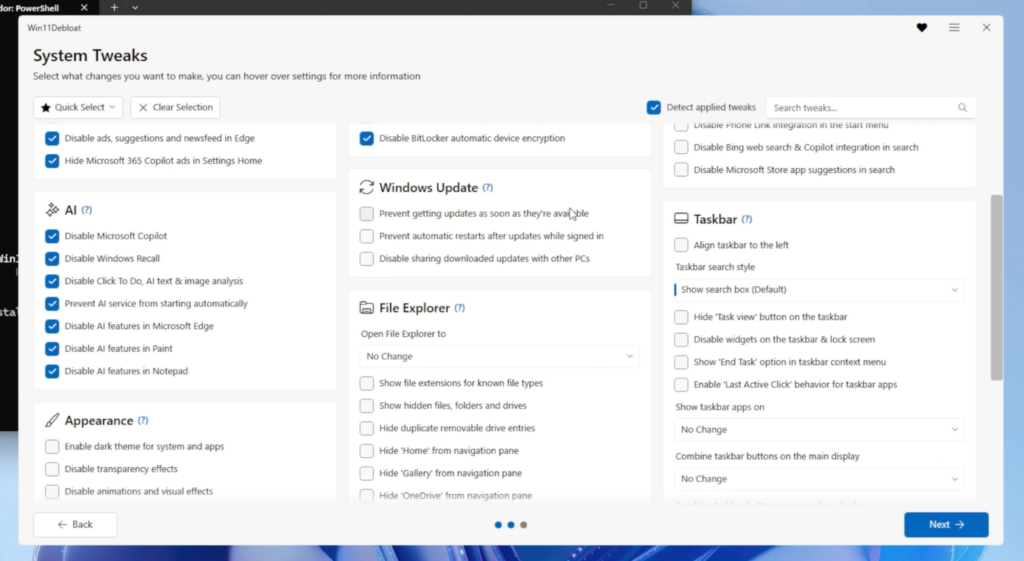This screenshot has height=561, width=1024.
Task: Check Hide 'Task view' button on taskbar
Action: pos(681,317)
